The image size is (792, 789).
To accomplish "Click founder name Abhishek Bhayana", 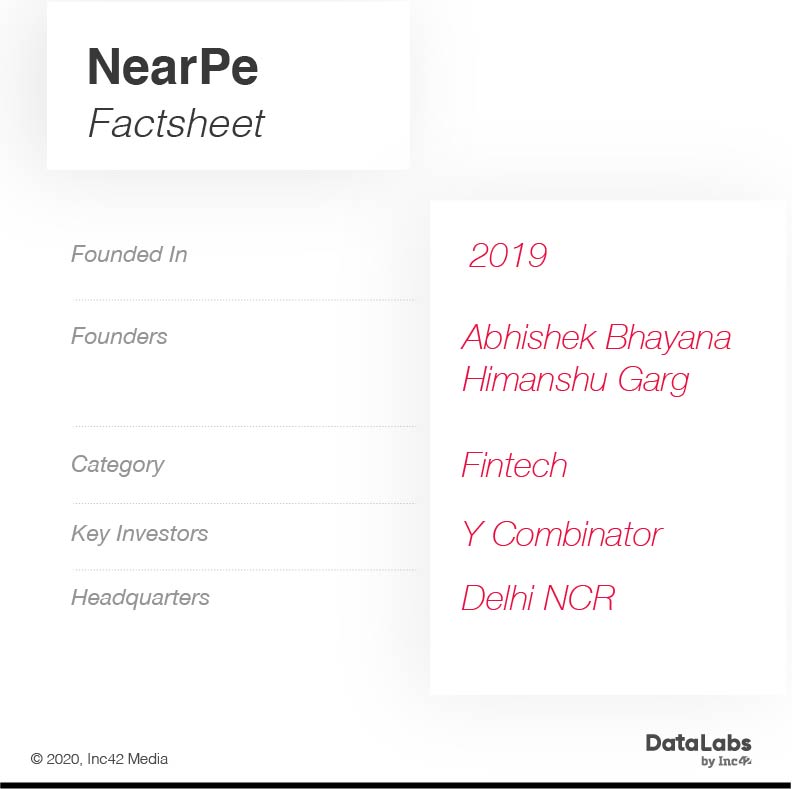I will pyautogui.click(x=596, y=338).
